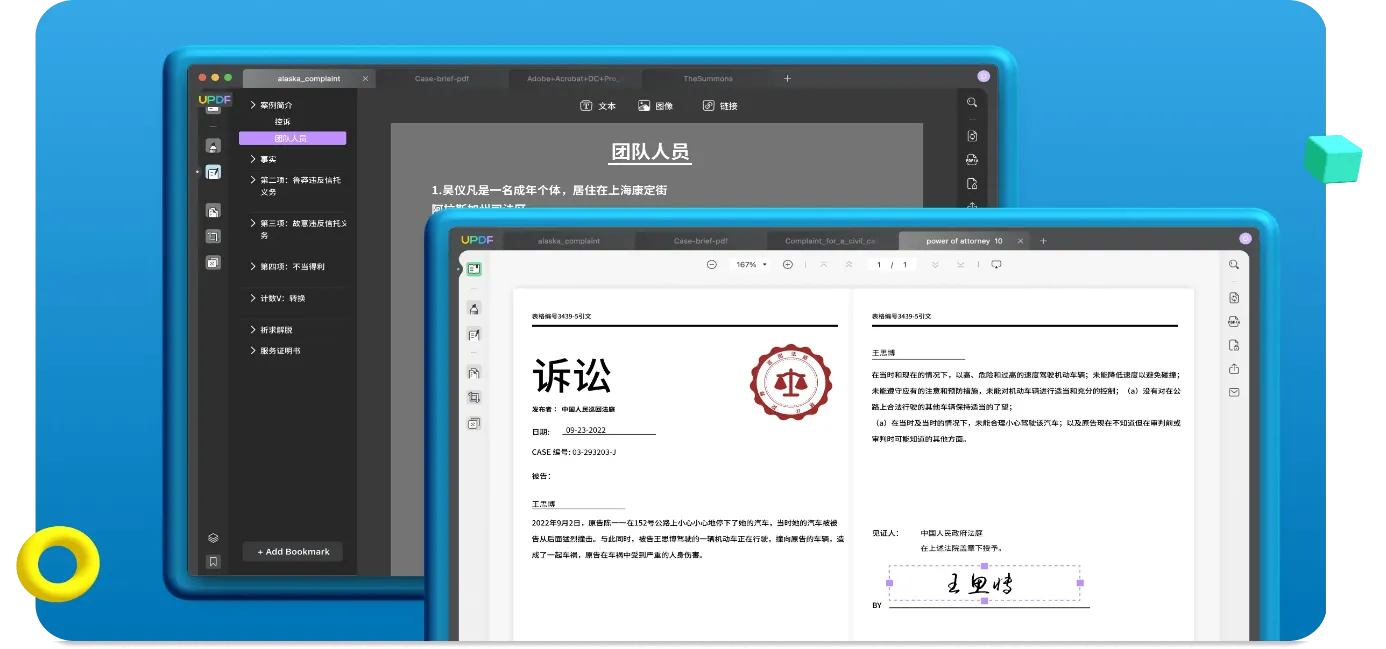Select the crop tool in back window sidebar

pyautogui.click(x=213, y=237)
